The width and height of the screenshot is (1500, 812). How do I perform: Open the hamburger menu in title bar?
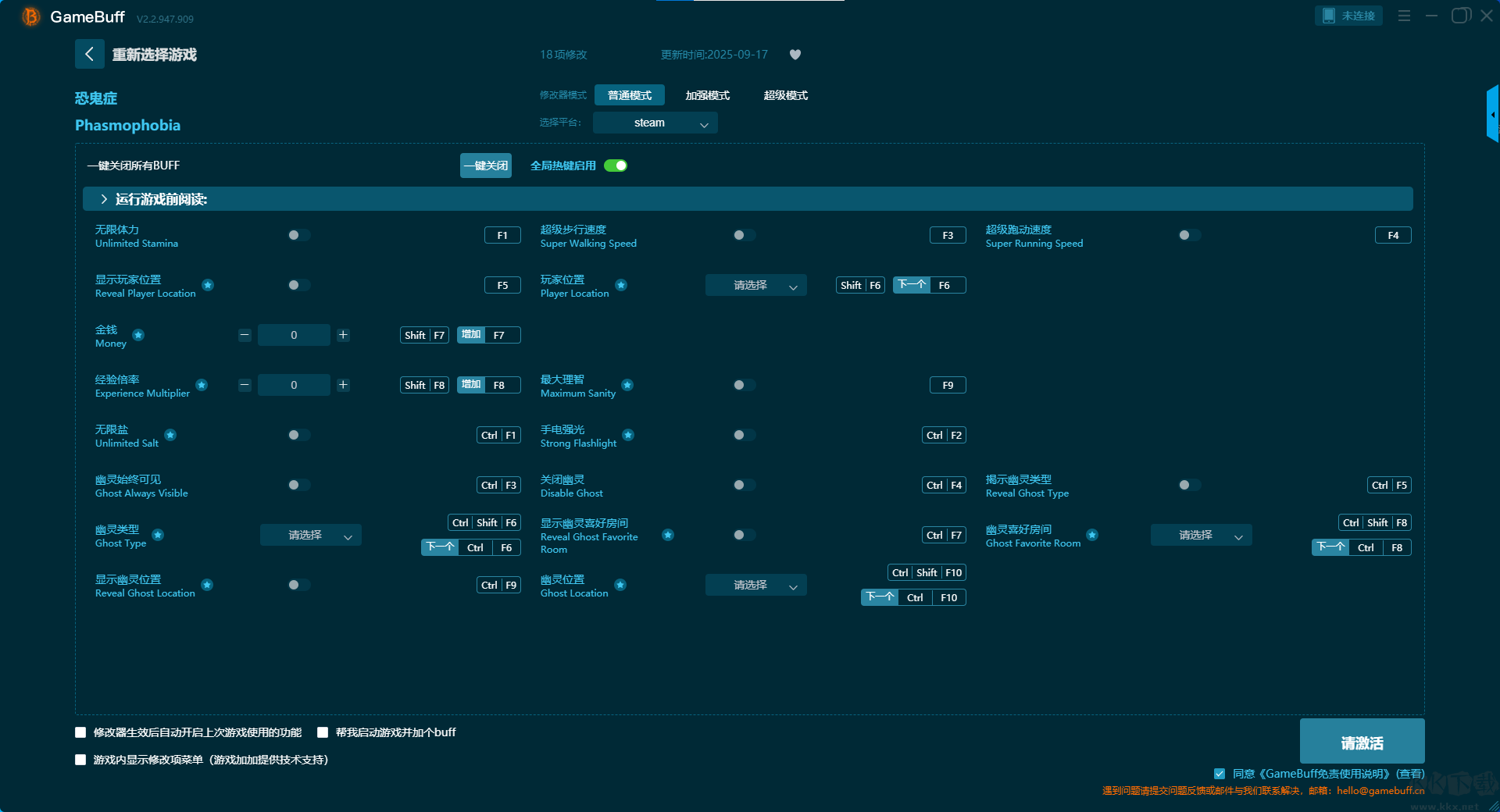[1404, 16]
